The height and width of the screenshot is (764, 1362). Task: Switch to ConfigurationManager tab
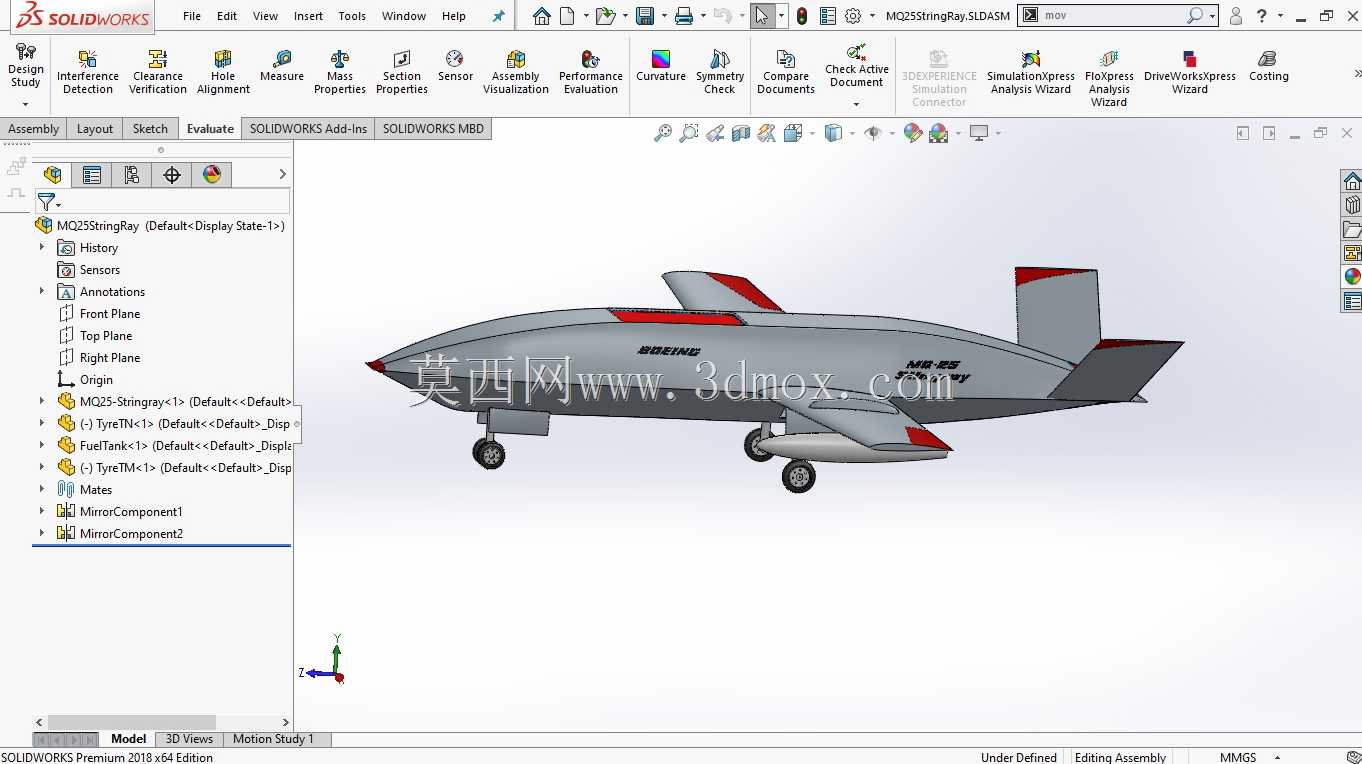click(x=132, y=175)
